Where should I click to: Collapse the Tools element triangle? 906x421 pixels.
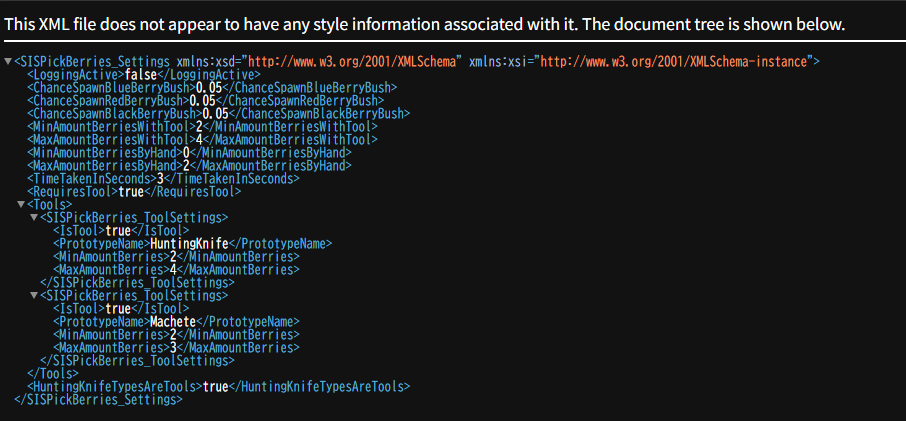22,204
